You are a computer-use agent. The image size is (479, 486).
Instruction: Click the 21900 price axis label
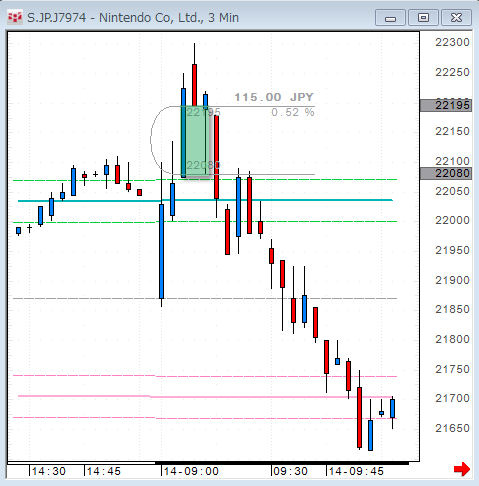tap(452, 280)
